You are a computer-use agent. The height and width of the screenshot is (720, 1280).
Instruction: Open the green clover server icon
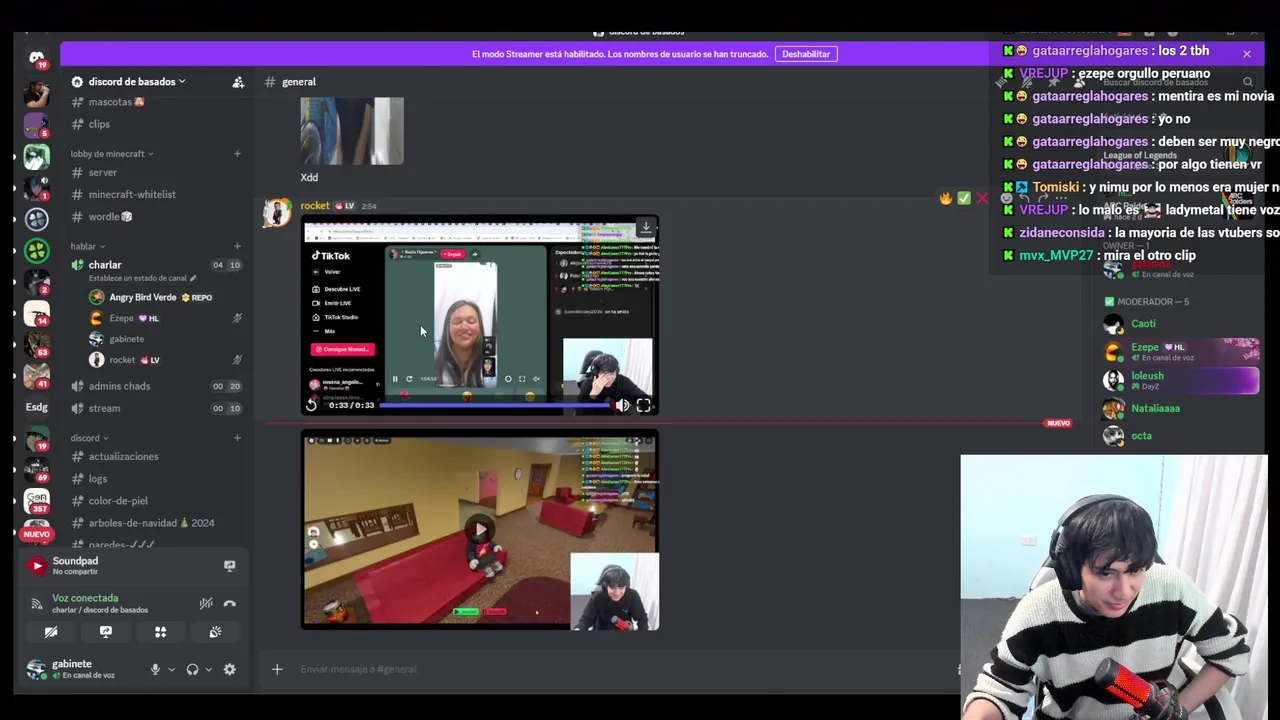[x=37, y=250]
